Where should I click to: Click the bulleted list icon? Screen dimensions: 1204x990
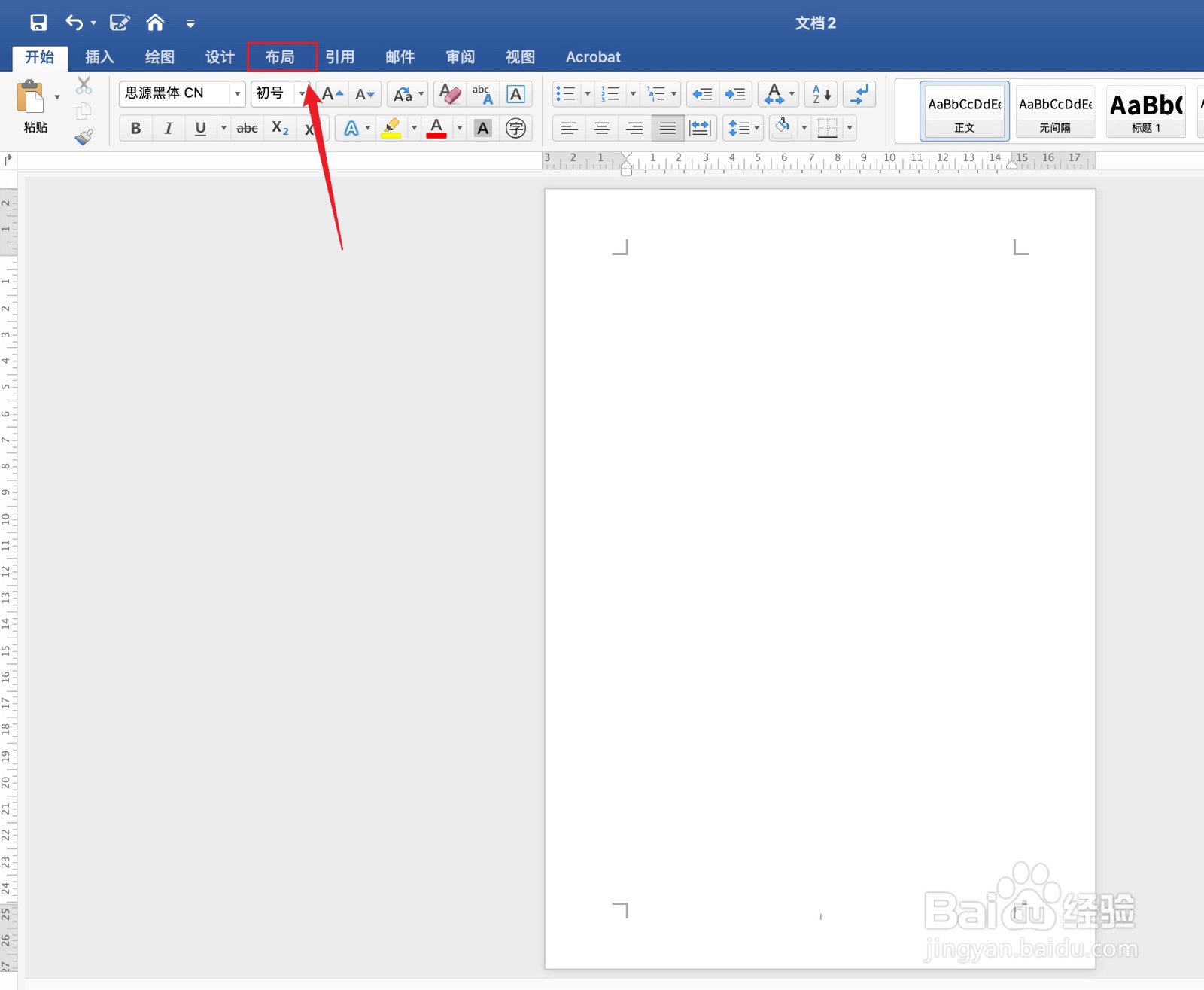pos(565,94)
